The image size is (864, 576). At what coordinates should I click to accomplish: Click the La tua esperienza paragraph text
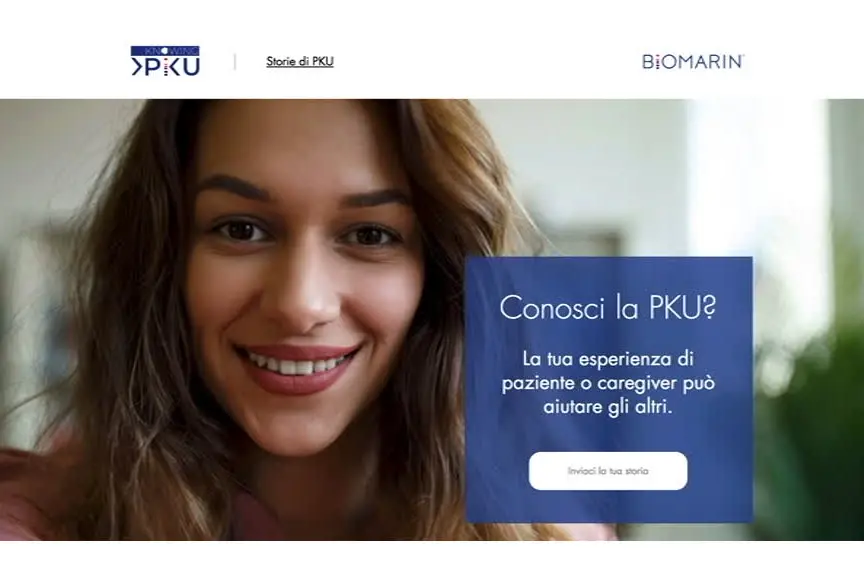point(608,383)
